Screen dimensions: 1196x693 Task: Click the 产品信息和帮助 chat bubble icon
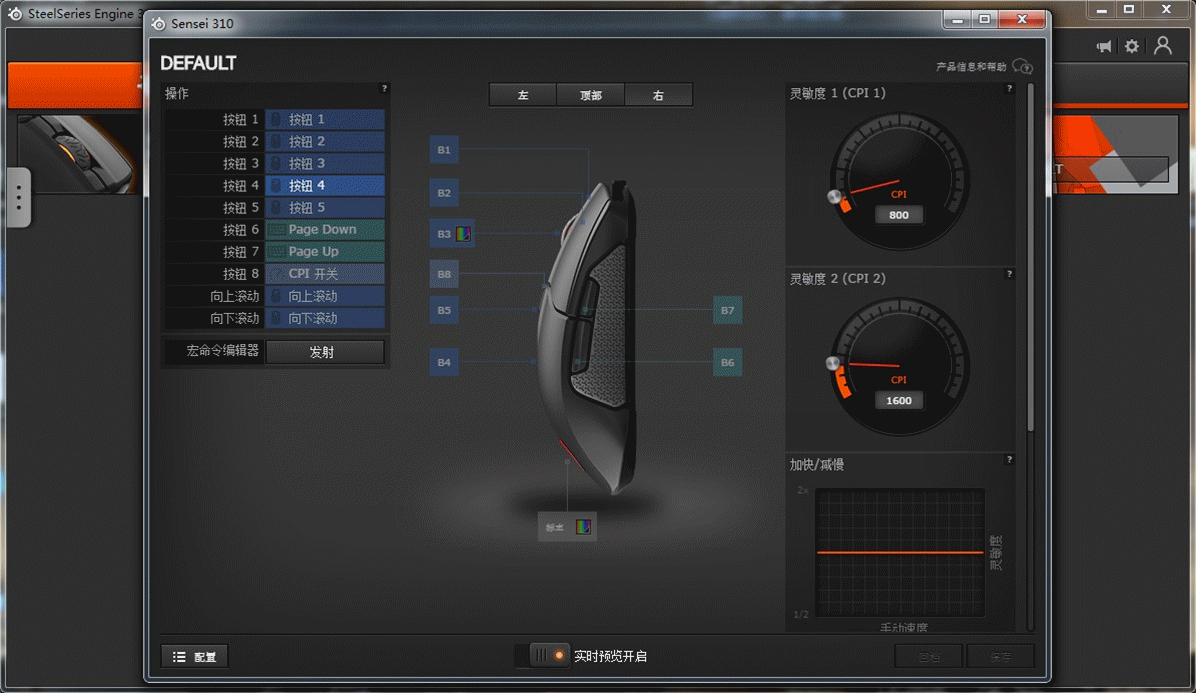point(1022,67)
